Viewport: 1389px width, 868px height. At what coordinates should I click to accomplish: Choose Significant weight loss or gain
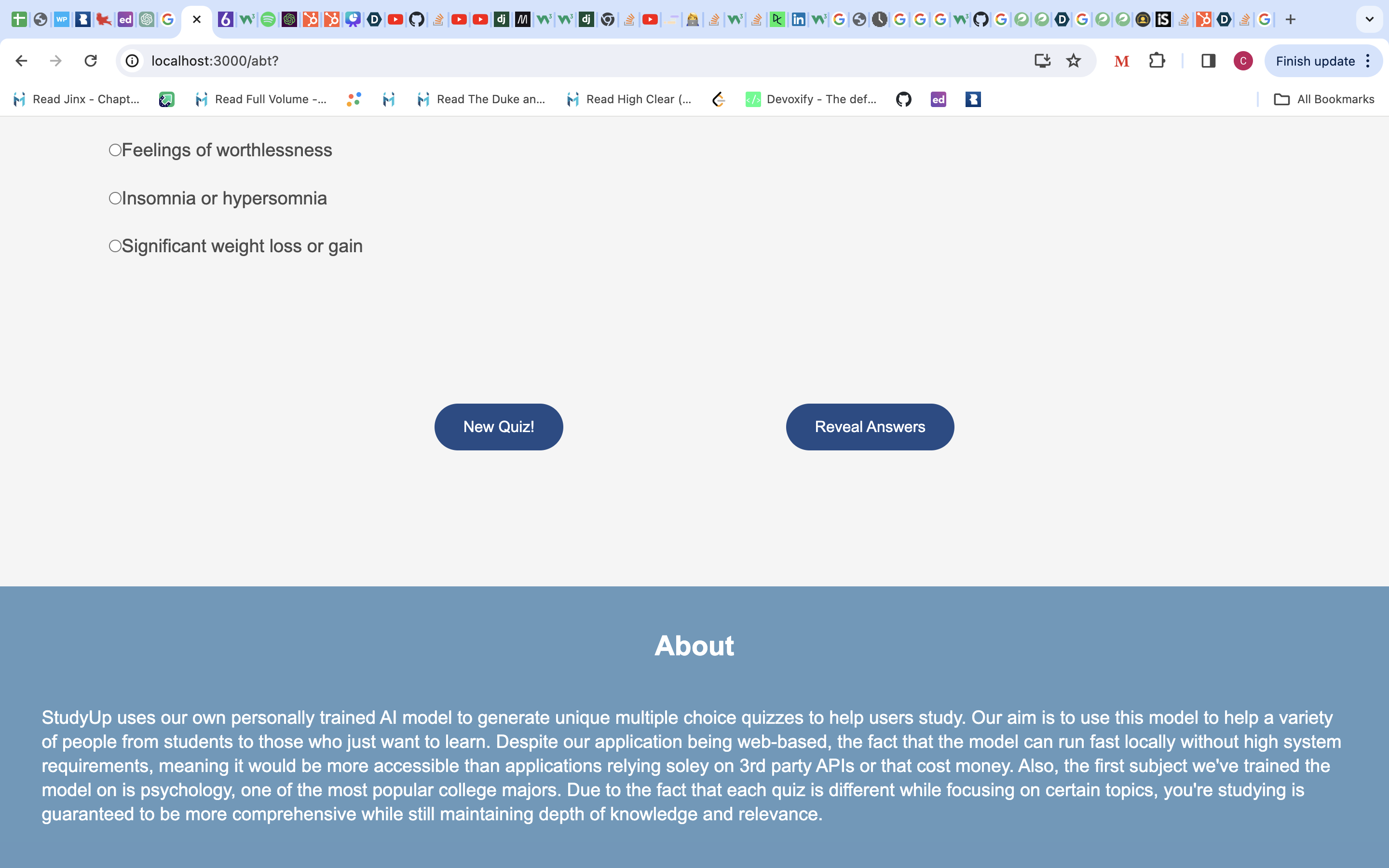(x=115, y=246)
